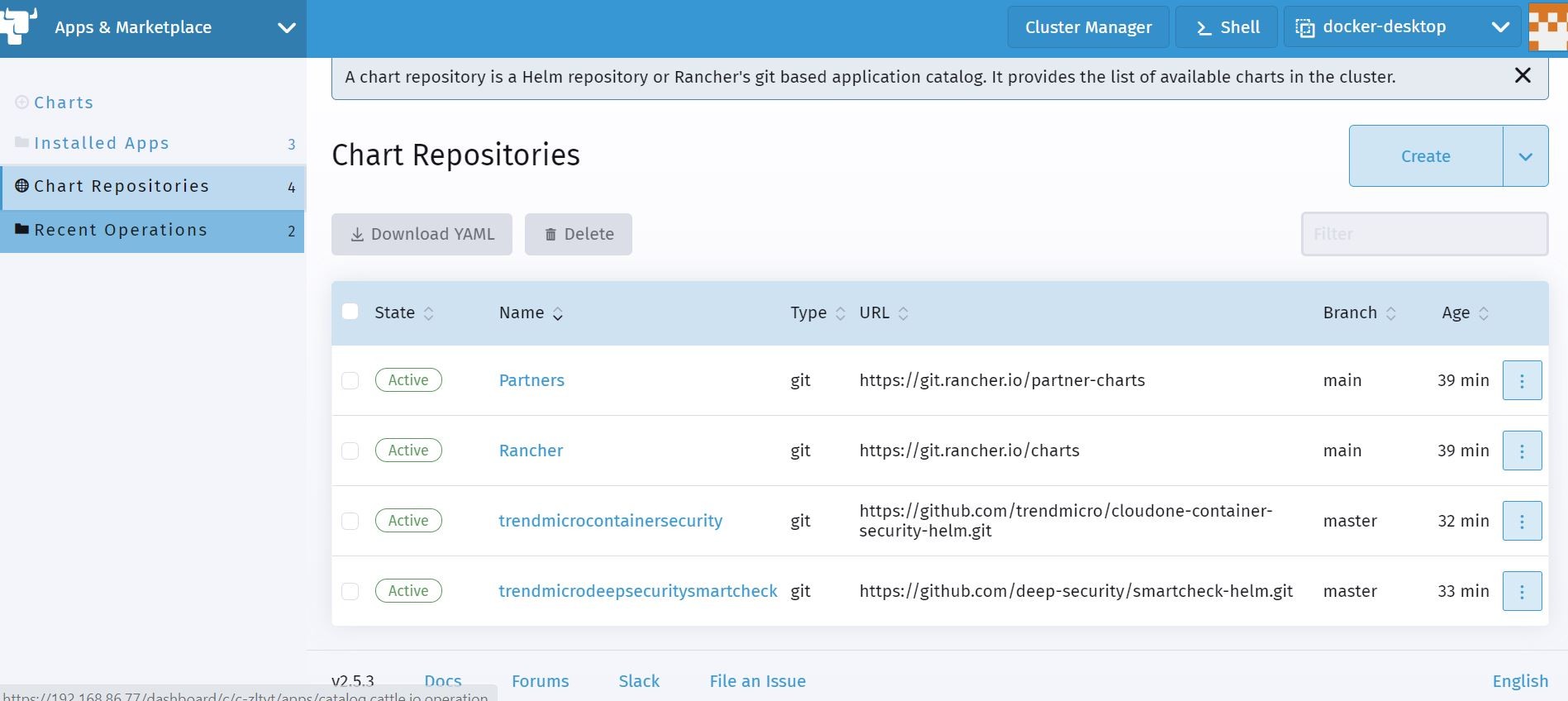Click the Active badge in Rancher row
The height and width of the screenshot is (701, 1568).
coord(408,451)
